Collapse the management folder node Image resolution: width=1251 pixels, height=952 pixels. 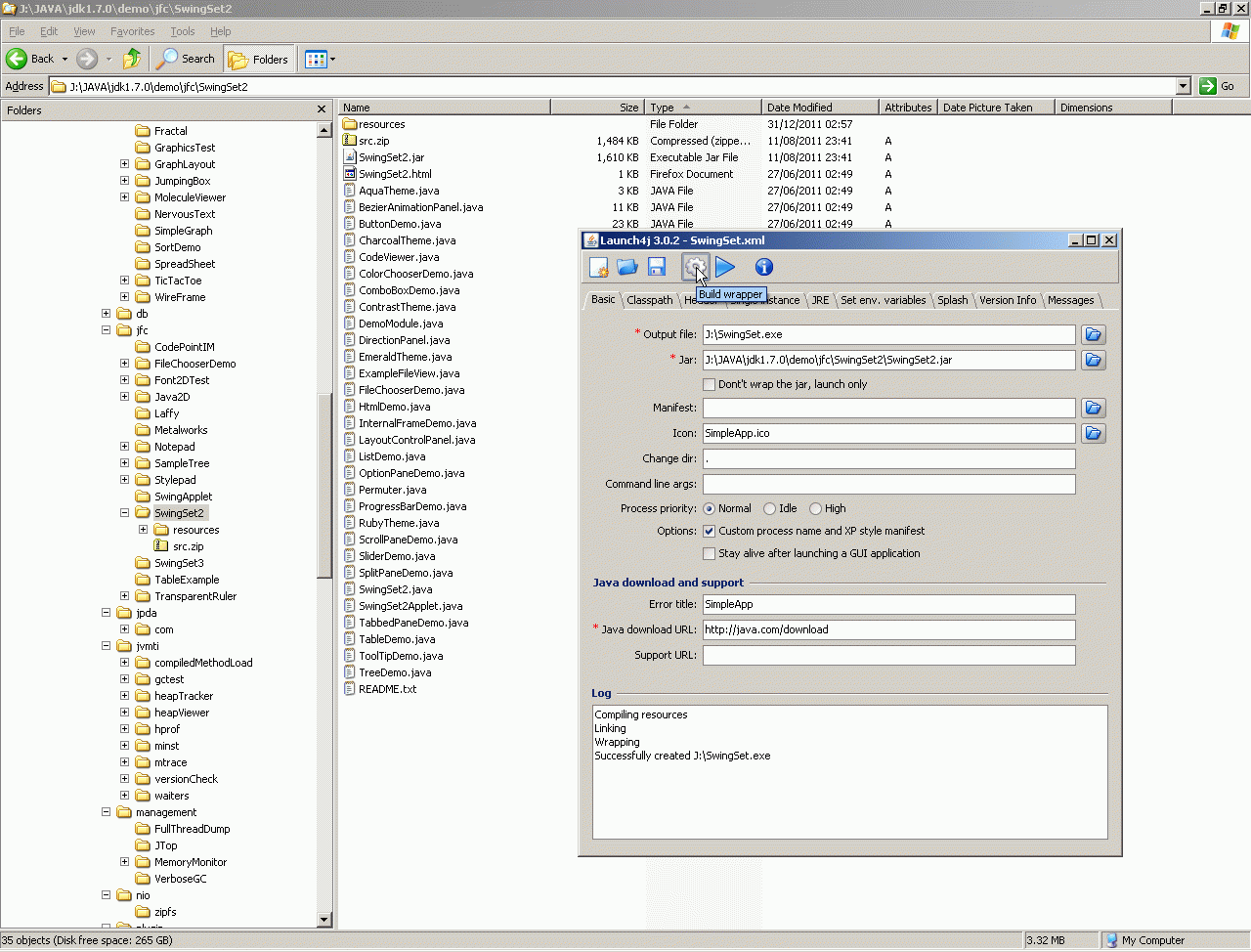(x=106, y=812)
